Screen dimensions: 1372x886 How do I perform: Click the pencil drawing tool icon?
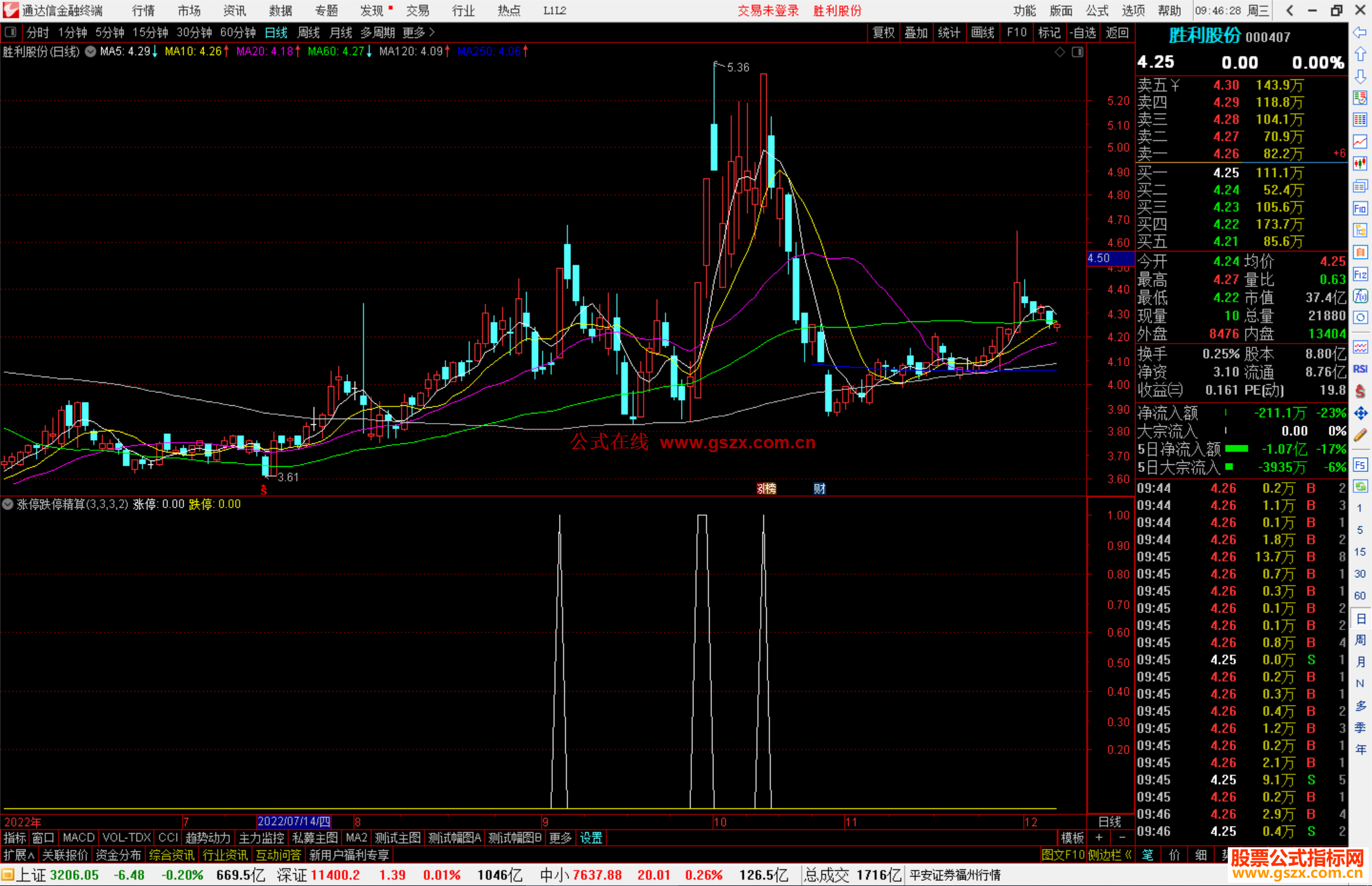pos(1360,436)
